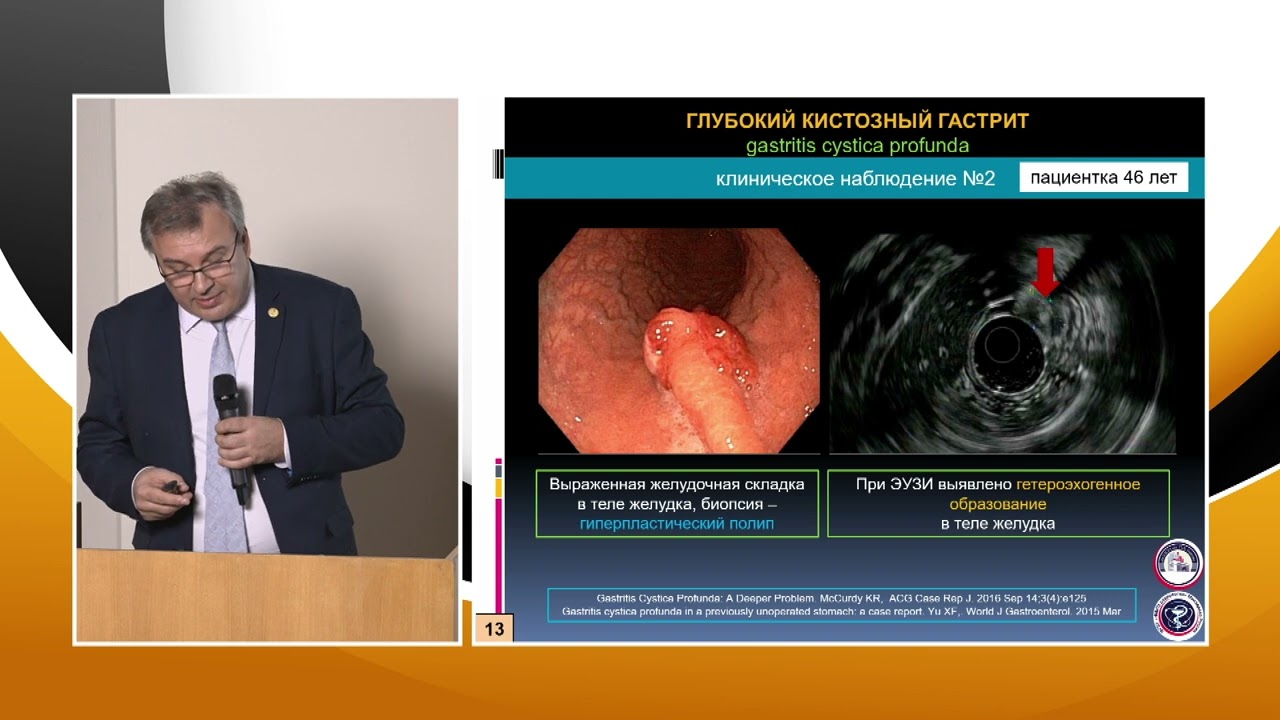Click the 'гиперпластический полип' highlighted text
The image size is (1280, 720).
click(x=677, y=524)
